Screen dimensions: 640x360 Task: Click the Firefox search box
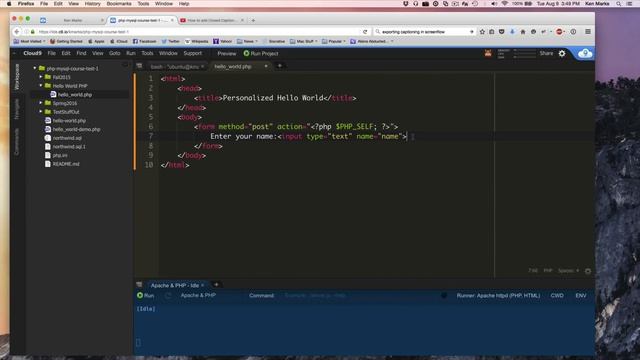tap(424, 31)
